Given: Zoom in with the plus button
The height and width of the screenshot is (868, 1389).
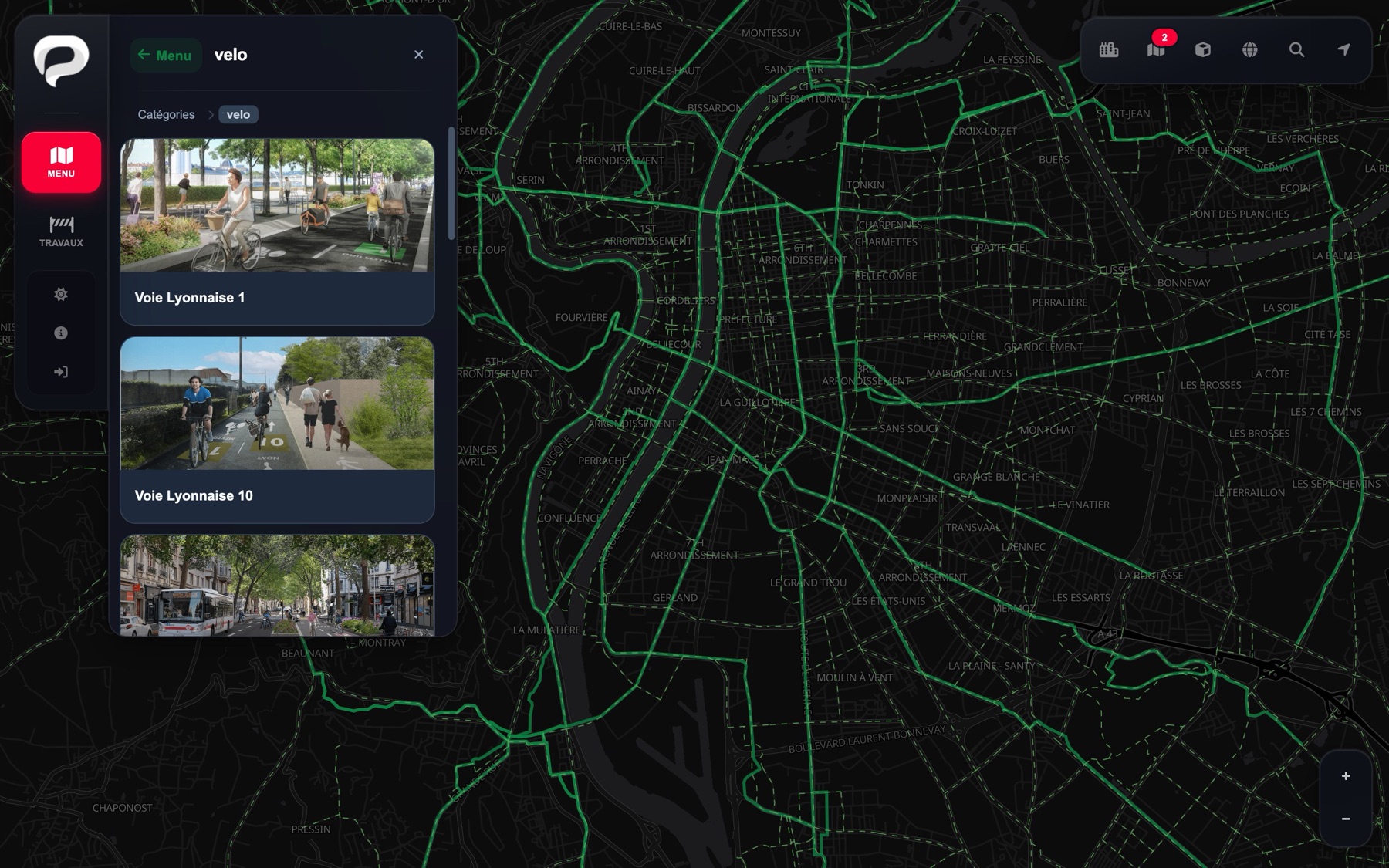Looking at the screenshot, I should click(x=1346, y=776).
